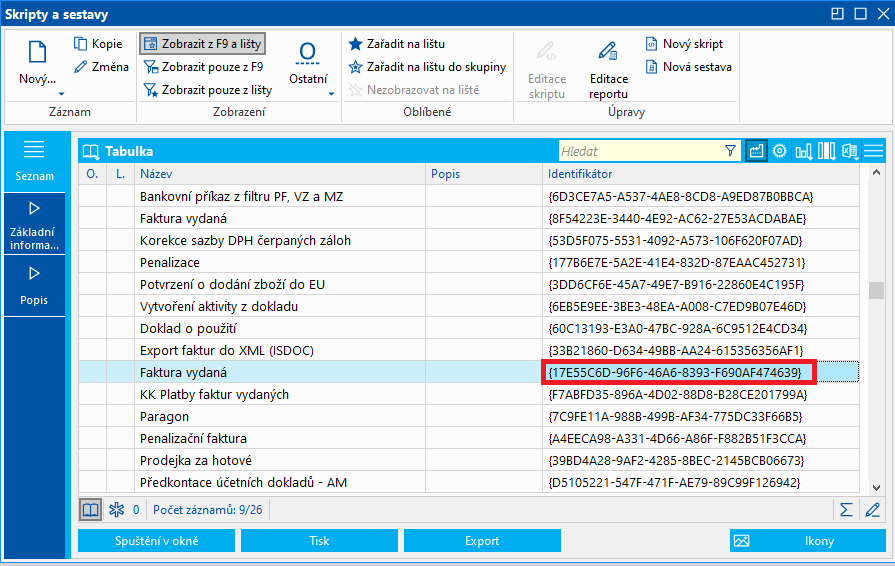Click the window layout icon in title bar

(837, 14)
